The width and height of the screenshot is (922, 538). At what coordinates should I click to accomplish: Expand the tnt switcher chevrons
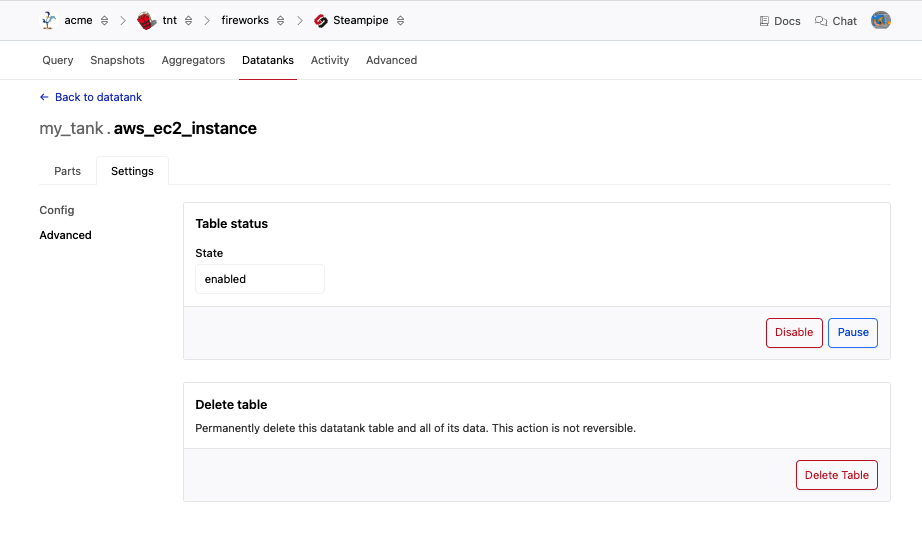point(189,21)
